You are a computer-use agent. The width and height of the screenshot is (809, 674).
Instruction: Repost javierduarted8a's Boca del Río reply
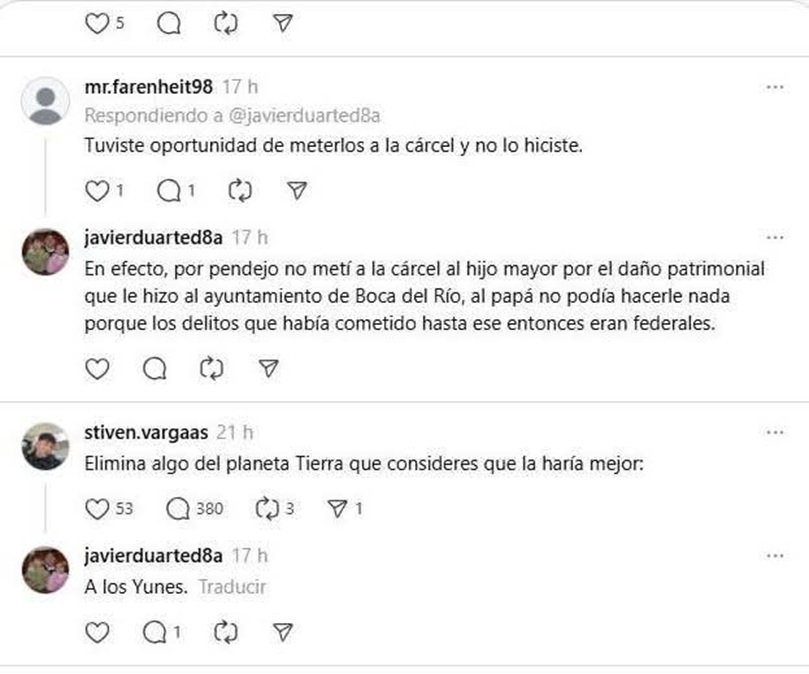(x=211, y=370)
